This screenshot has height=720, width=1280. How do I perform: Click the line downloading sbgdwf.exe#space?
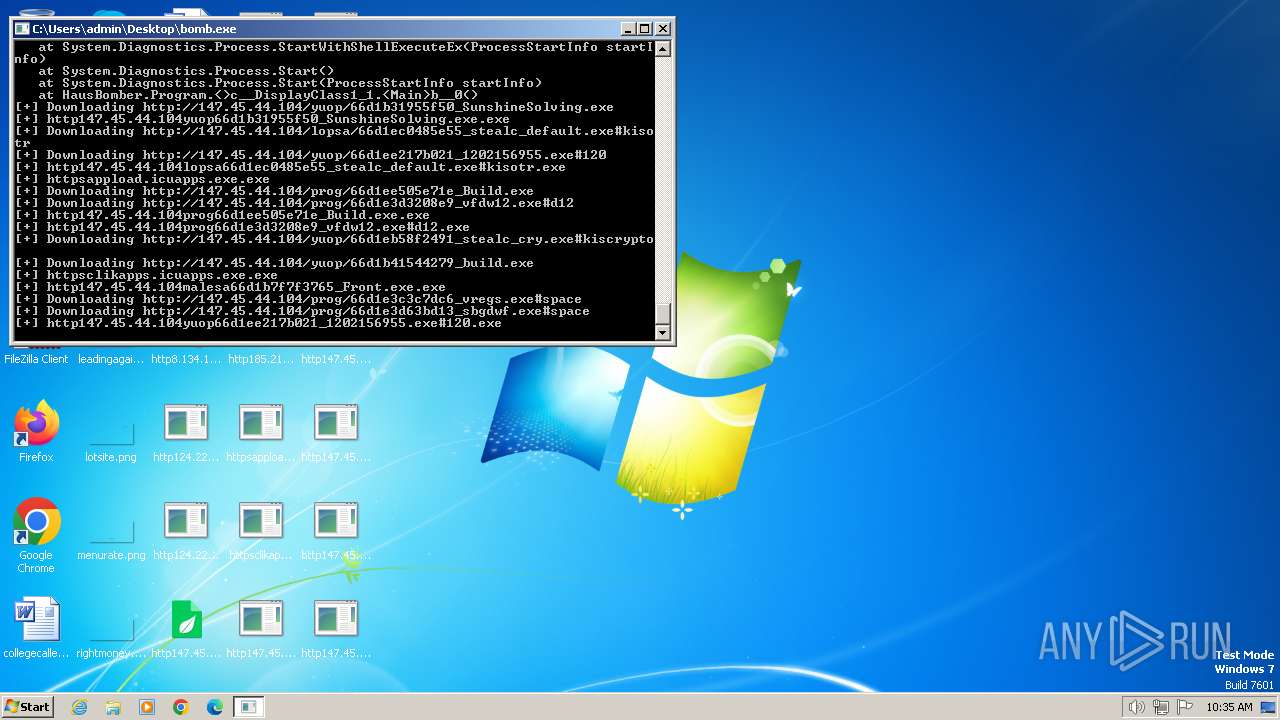pos(302,311)
